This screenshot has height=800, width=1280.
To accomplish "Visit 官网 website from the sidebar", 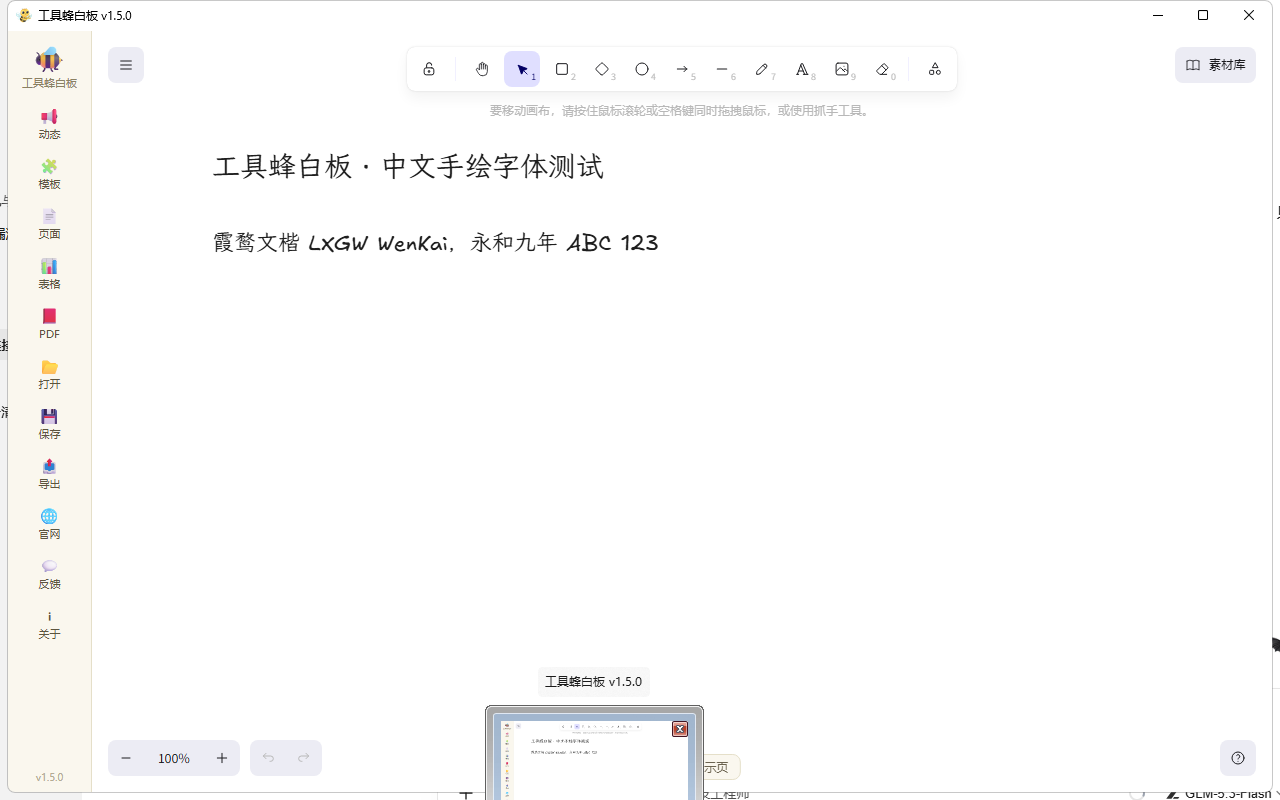I will coord(49,524).
